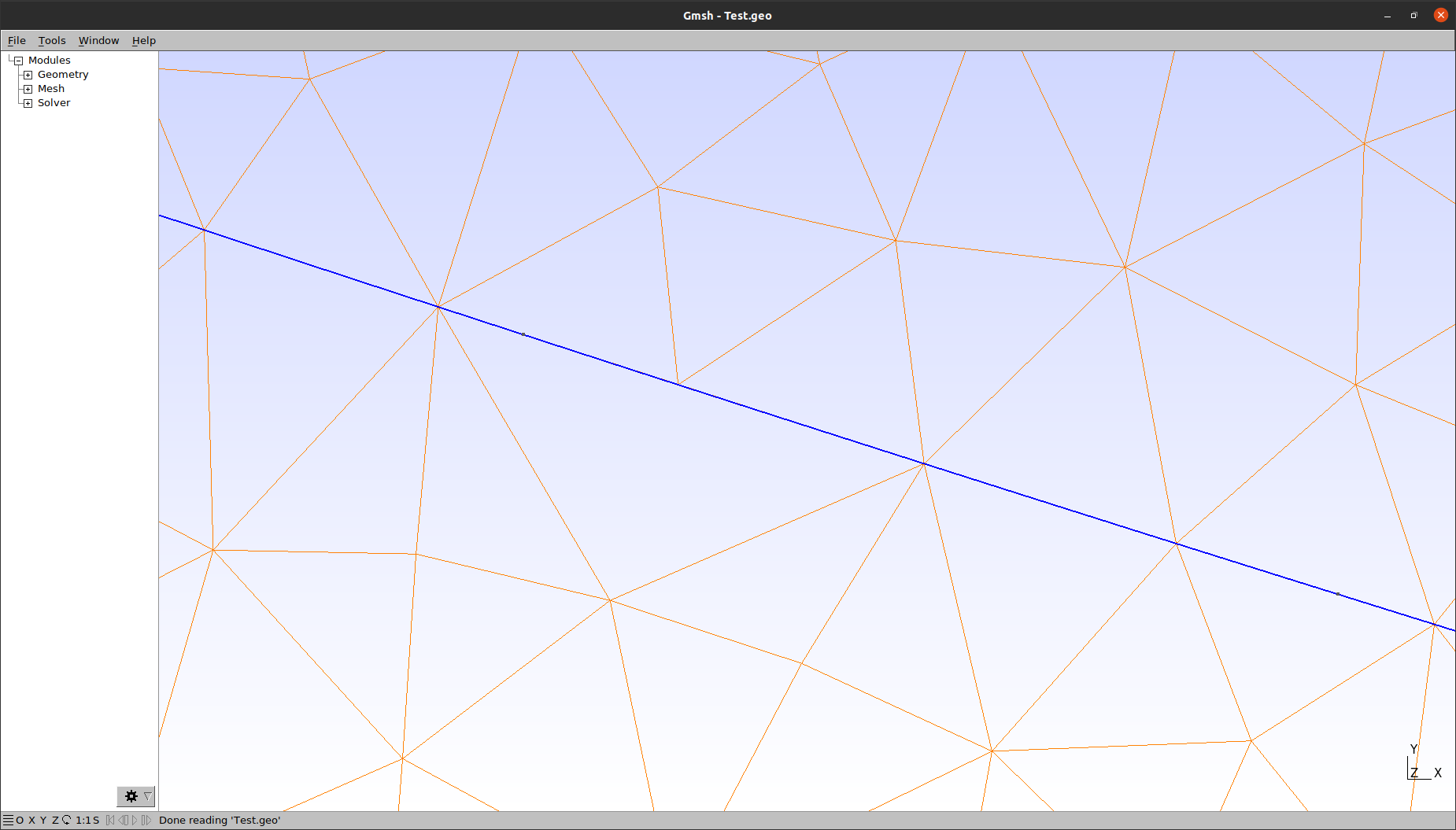Click the play animation button
Image resolution: width=1456 pixels, height=830 pixels.
(x=135, y=820)
